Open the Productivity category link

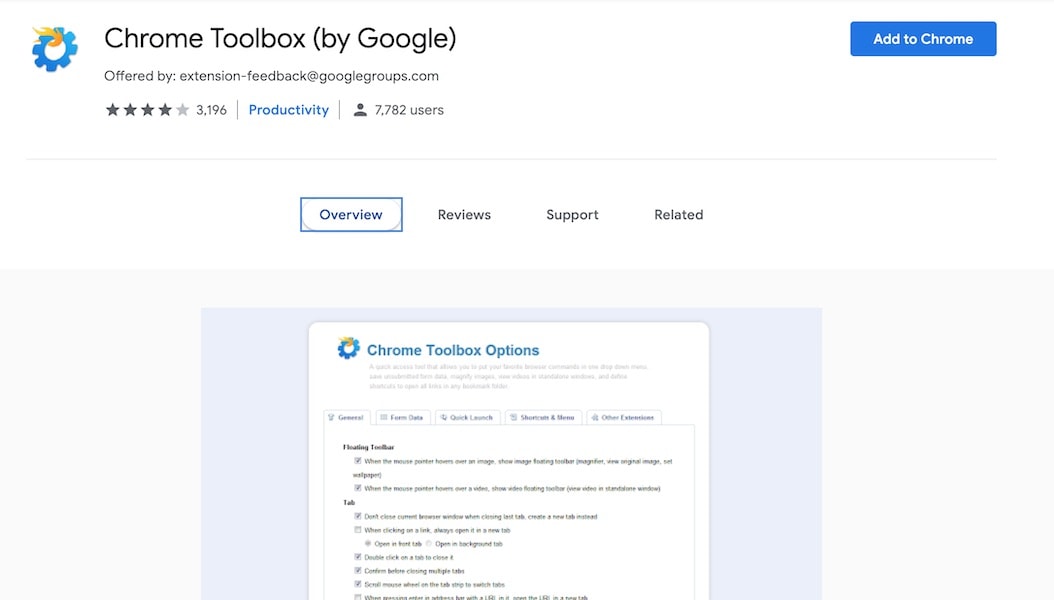288,110
